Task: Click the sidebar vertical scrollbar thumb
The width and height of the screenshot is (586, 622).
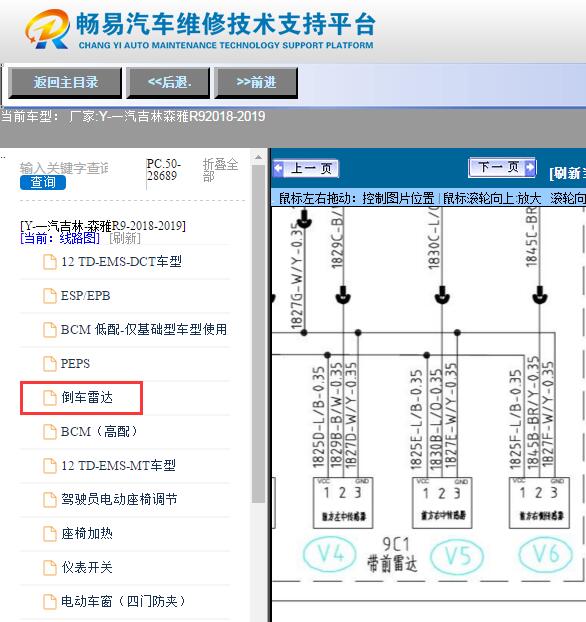Action: 258,334
